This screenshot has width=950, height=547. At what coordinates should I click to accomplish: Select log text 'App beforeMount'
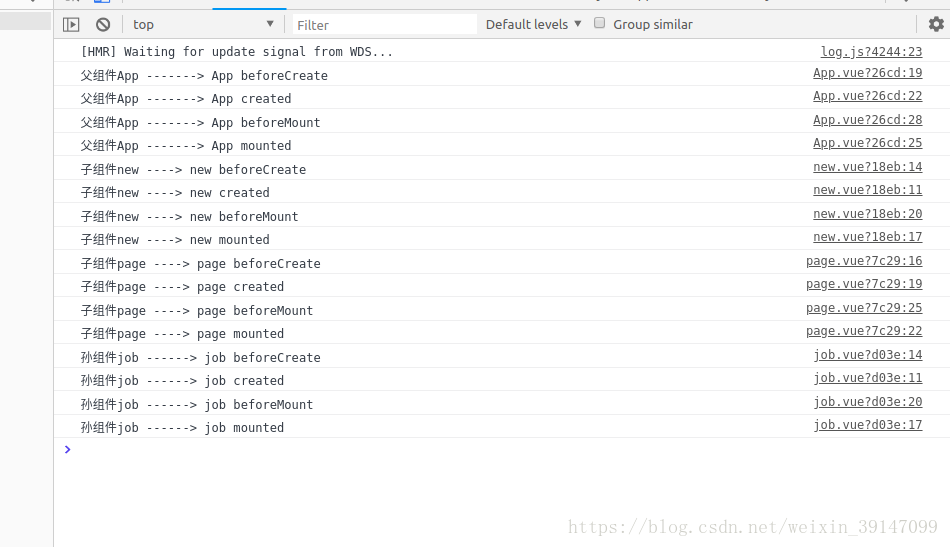point(266,122)
